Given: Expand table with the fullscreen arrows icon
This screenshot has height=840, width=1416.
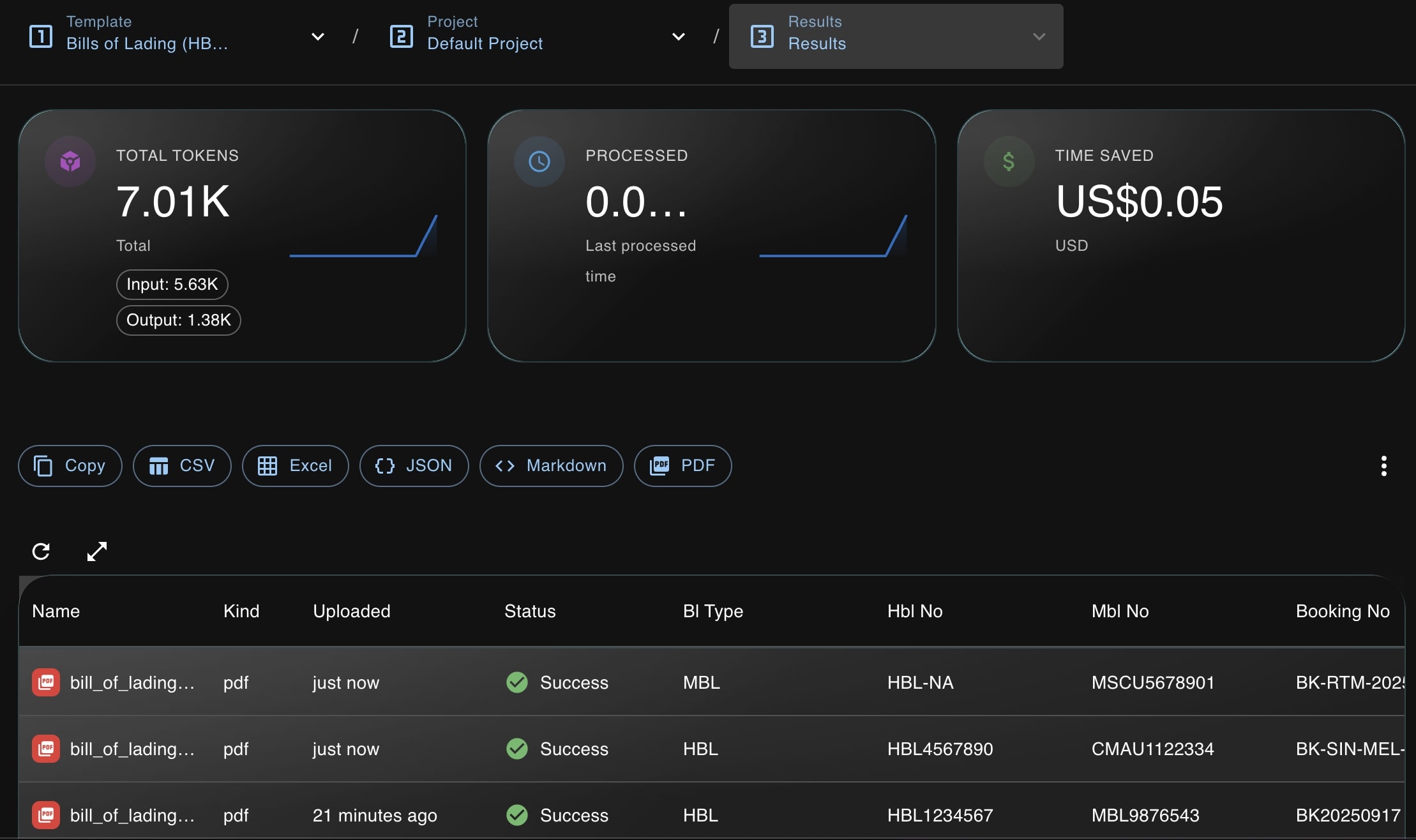Looking at the screenshot, I should coord(97,551).
